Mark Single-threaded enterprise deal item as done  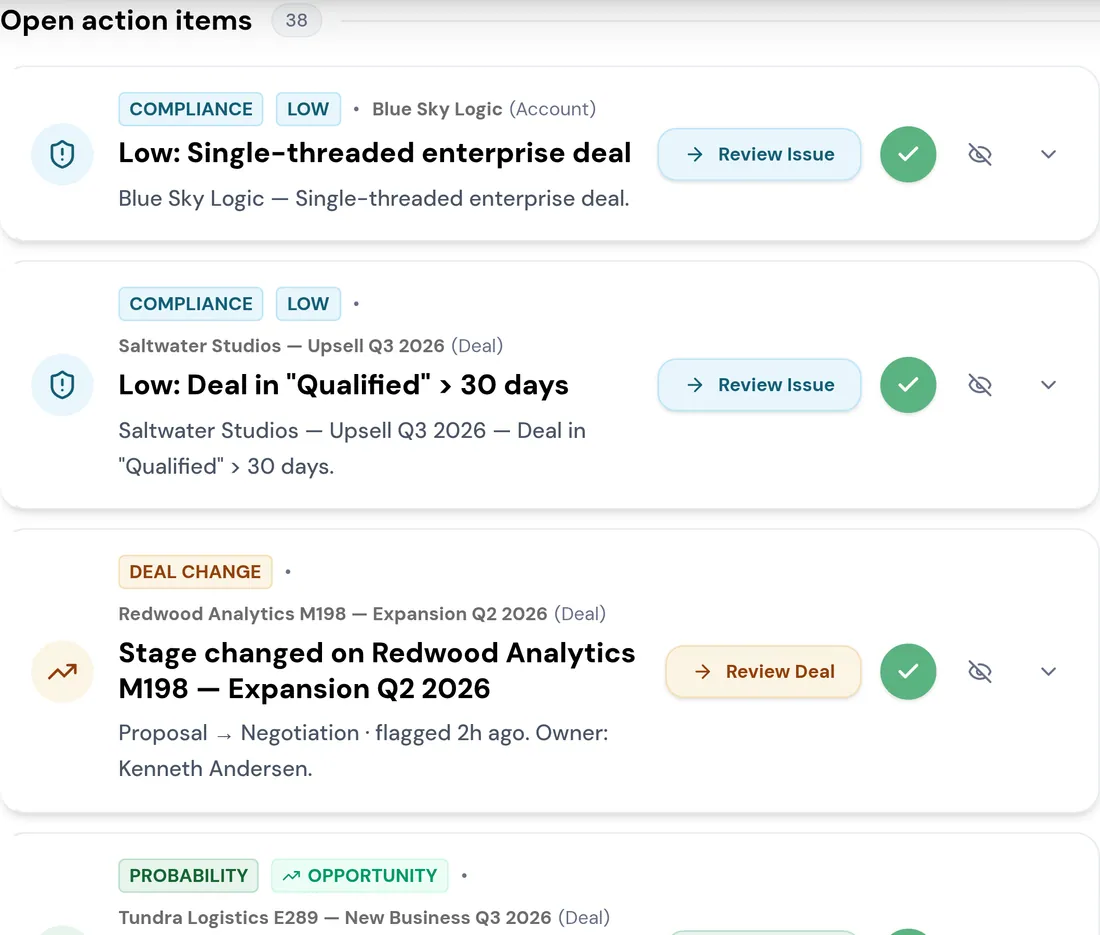pos(908,154)
